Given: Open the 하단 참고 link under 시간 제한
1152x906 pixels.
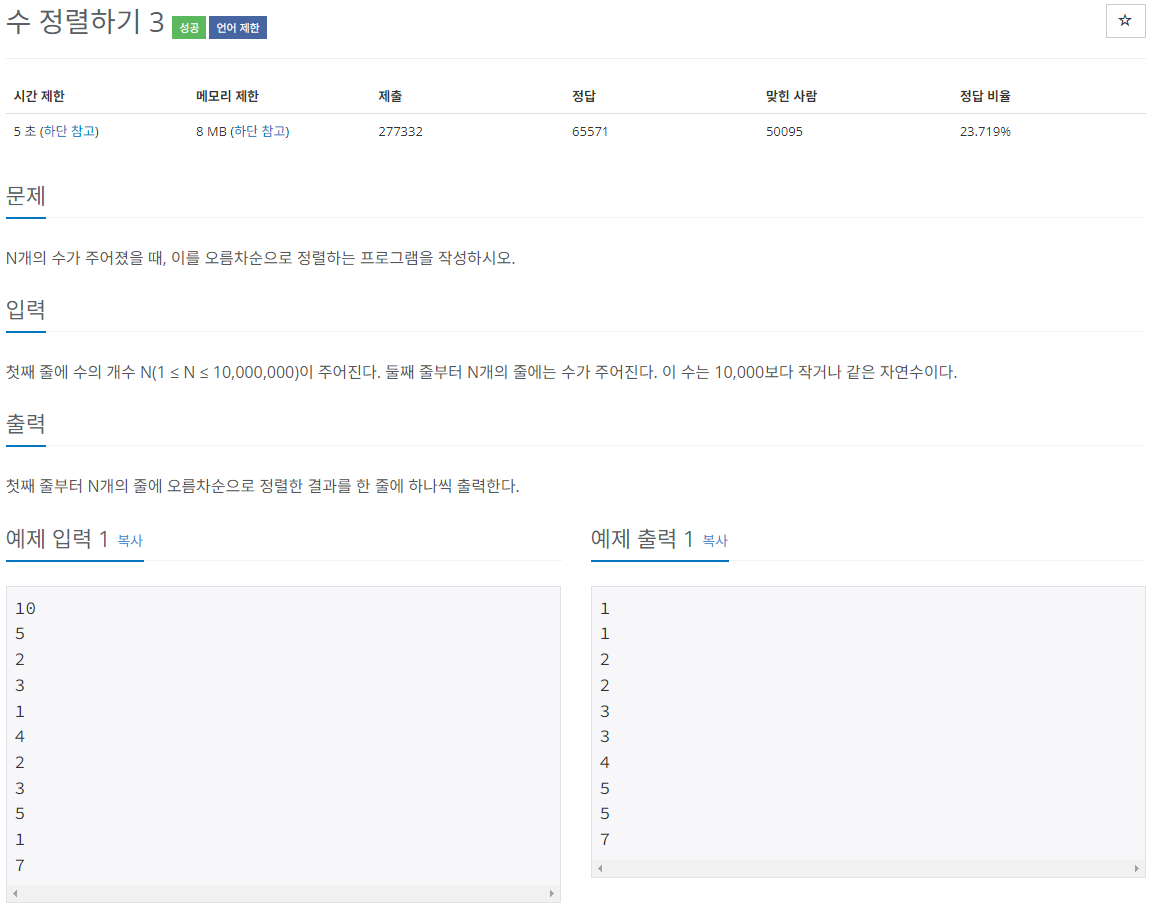Looking at the screenshot, I should (69, 132).
